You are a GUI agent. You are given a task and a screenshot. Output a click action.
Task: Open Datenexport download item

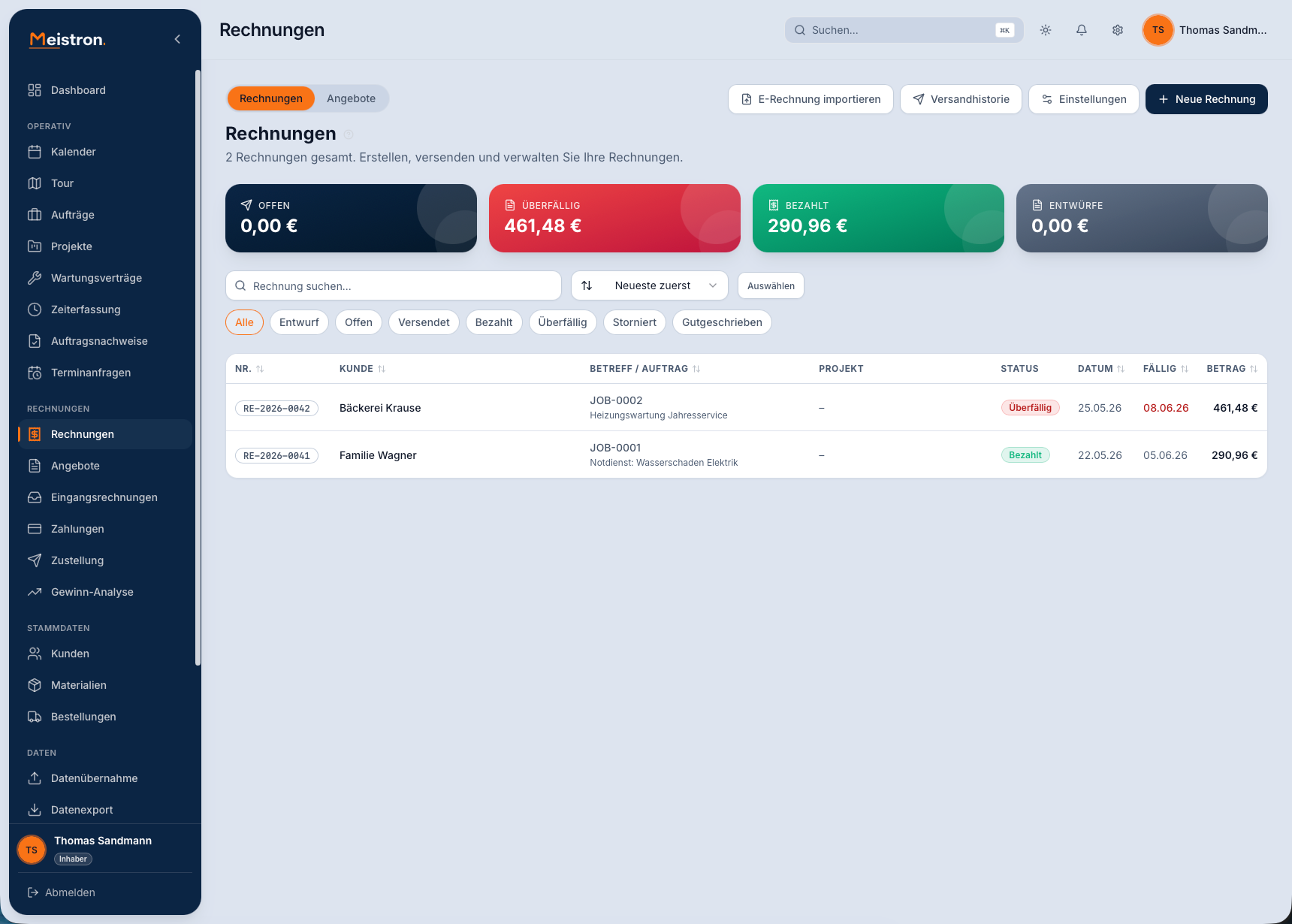pyautogui.click(x=105, y=810)
